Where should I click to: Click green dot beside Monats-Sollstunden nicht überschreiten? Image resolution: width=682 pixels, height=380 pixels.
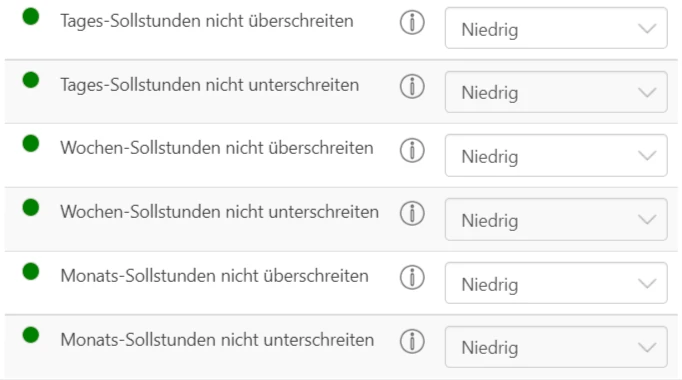[31, 271]
